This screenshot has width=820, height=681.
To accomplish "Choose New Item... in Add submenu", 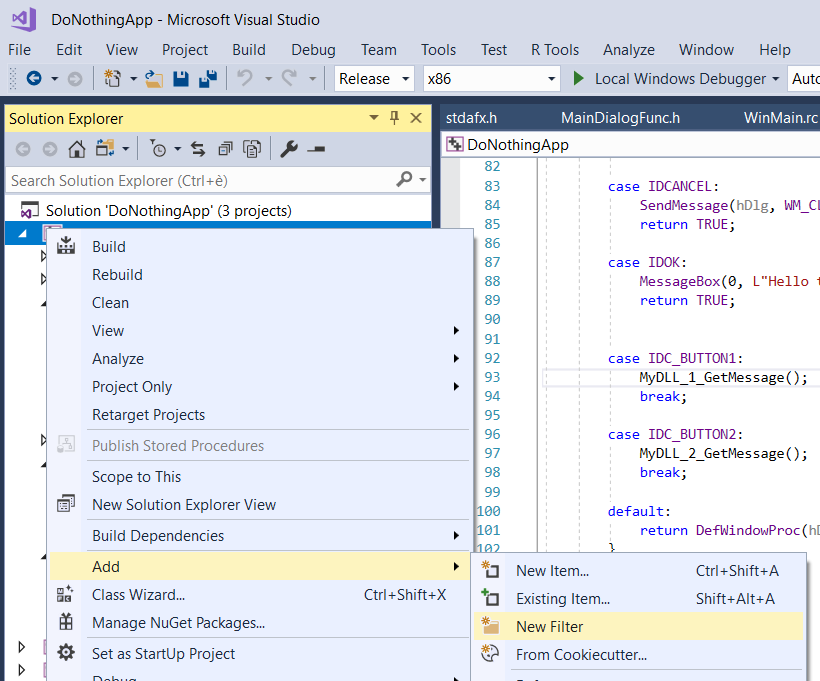I will (x=639, y=571).
